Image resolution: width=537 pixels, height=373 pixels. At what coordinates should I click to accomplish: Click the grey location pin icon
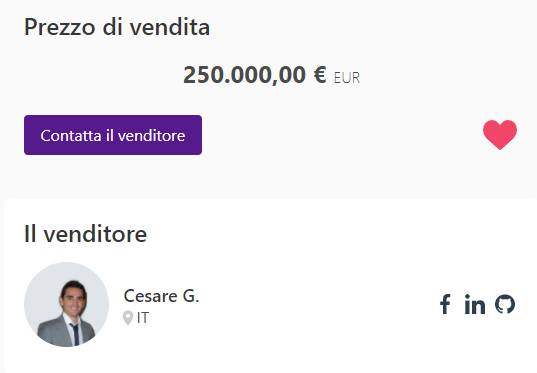coord(128,318)
